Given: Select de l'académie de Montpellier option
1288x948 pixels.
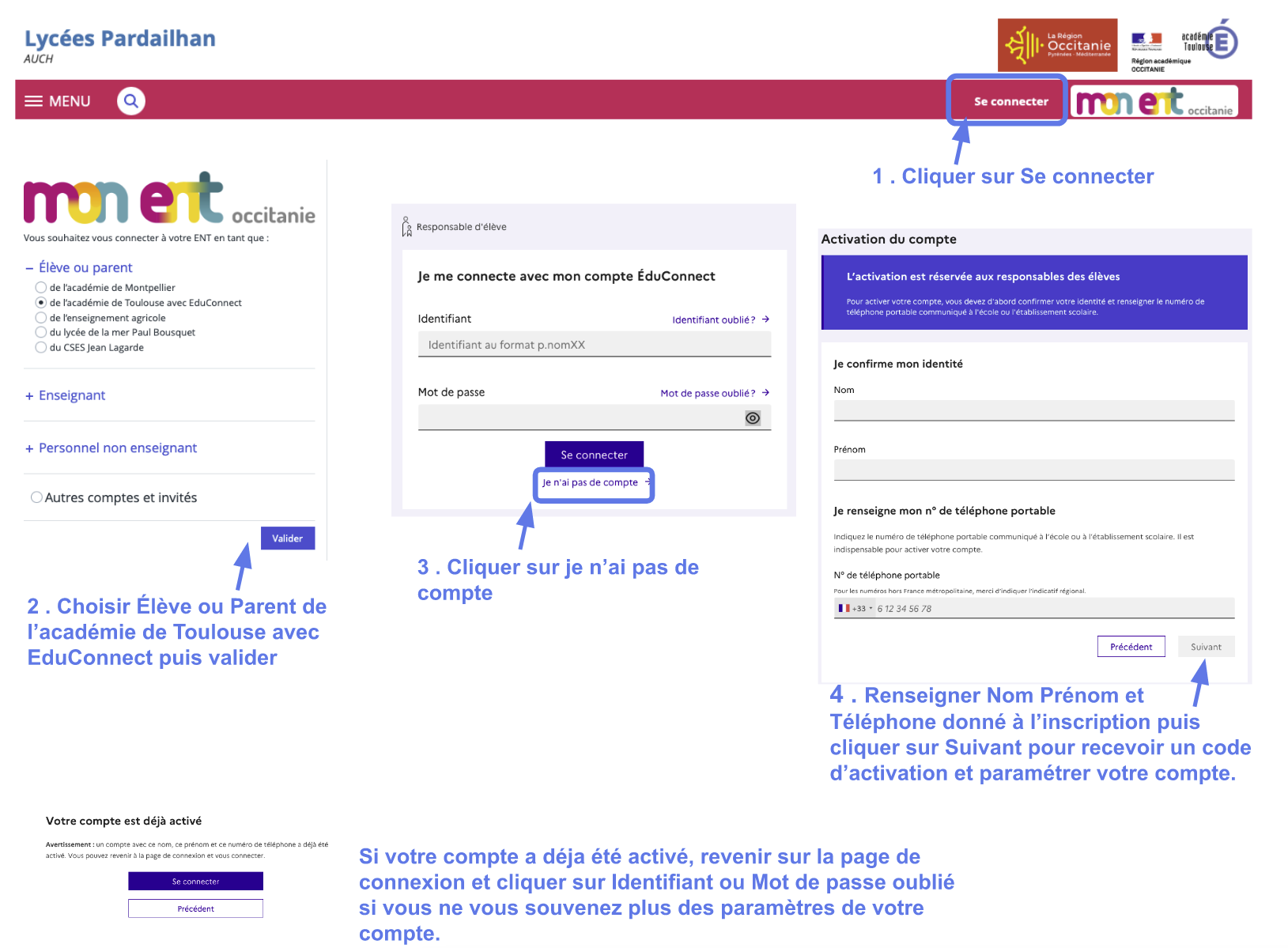Looking at the screenshot, I should click(41, 288).
